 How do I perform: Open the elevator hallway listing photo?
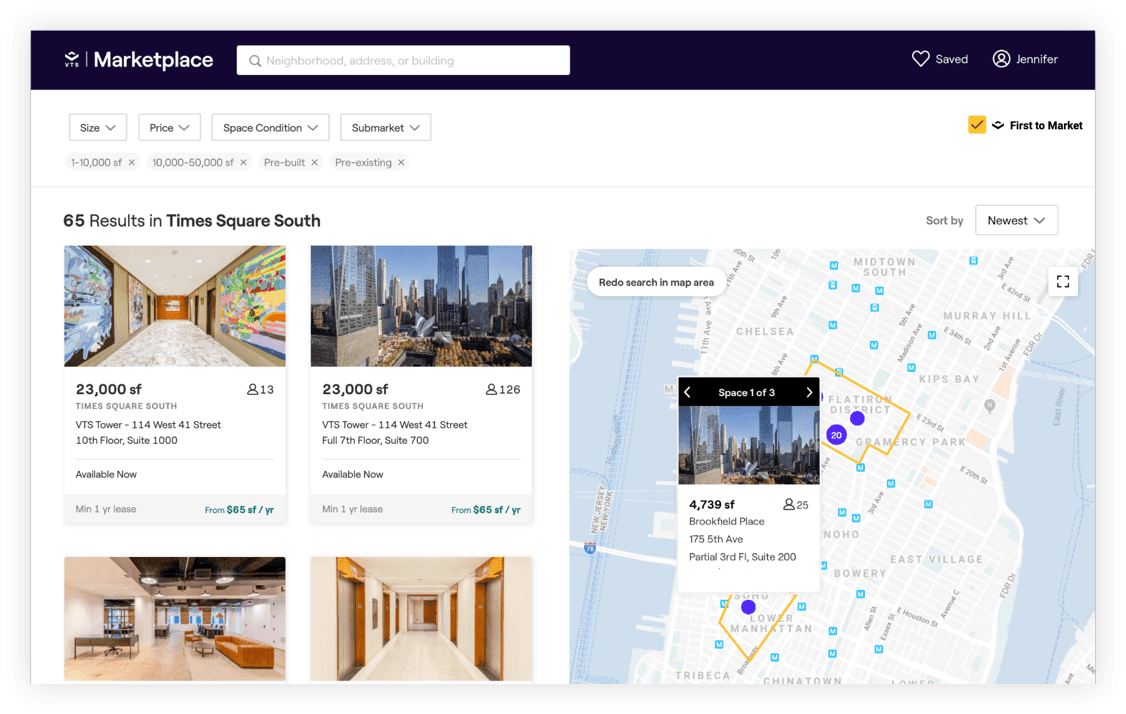click(x=422, y=619)
